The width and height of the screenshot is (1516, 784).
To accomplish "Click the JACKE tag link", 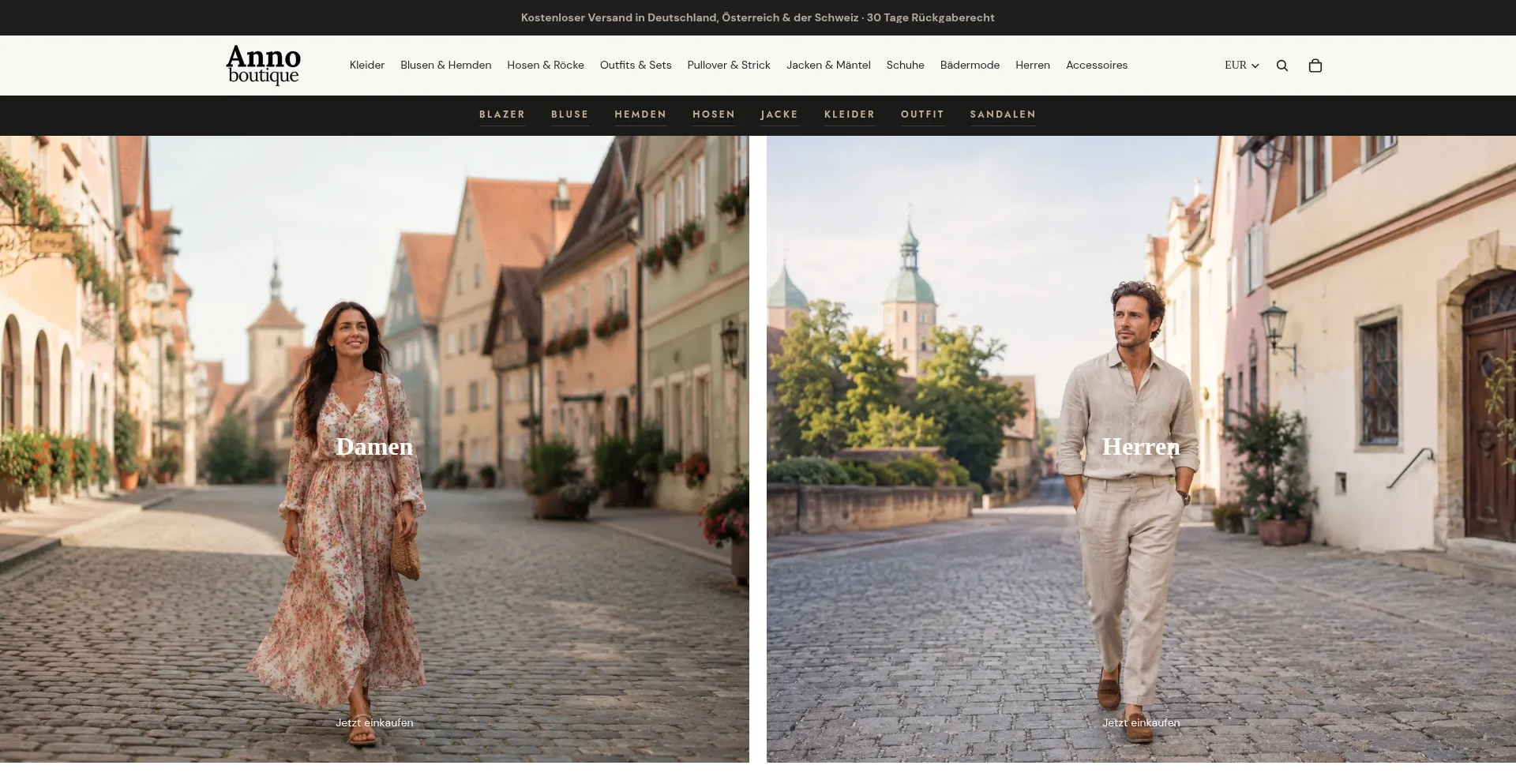I will 779,114.
